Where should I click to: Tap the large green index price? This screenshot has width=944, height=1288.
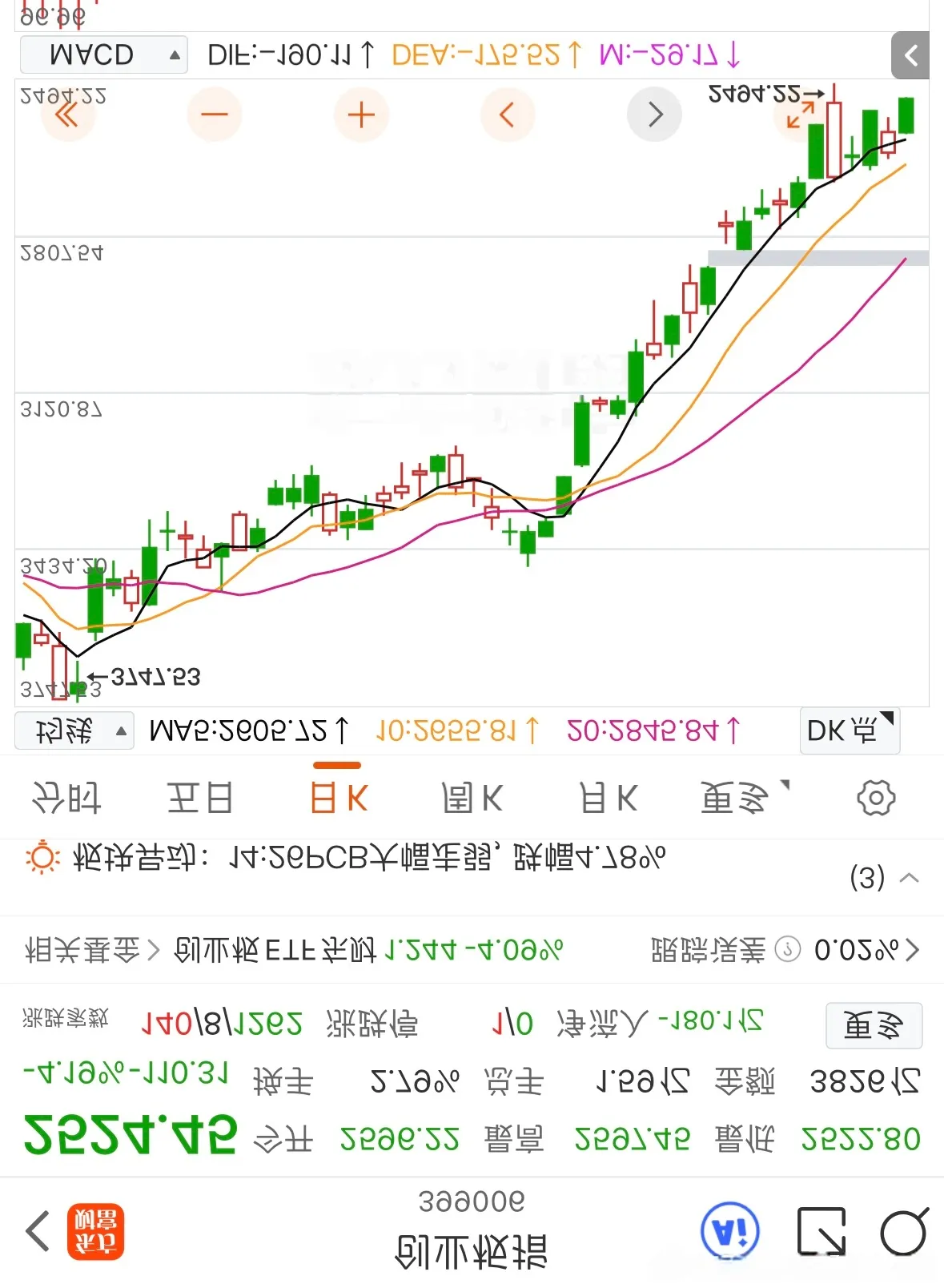click(x=131, y=1135)
